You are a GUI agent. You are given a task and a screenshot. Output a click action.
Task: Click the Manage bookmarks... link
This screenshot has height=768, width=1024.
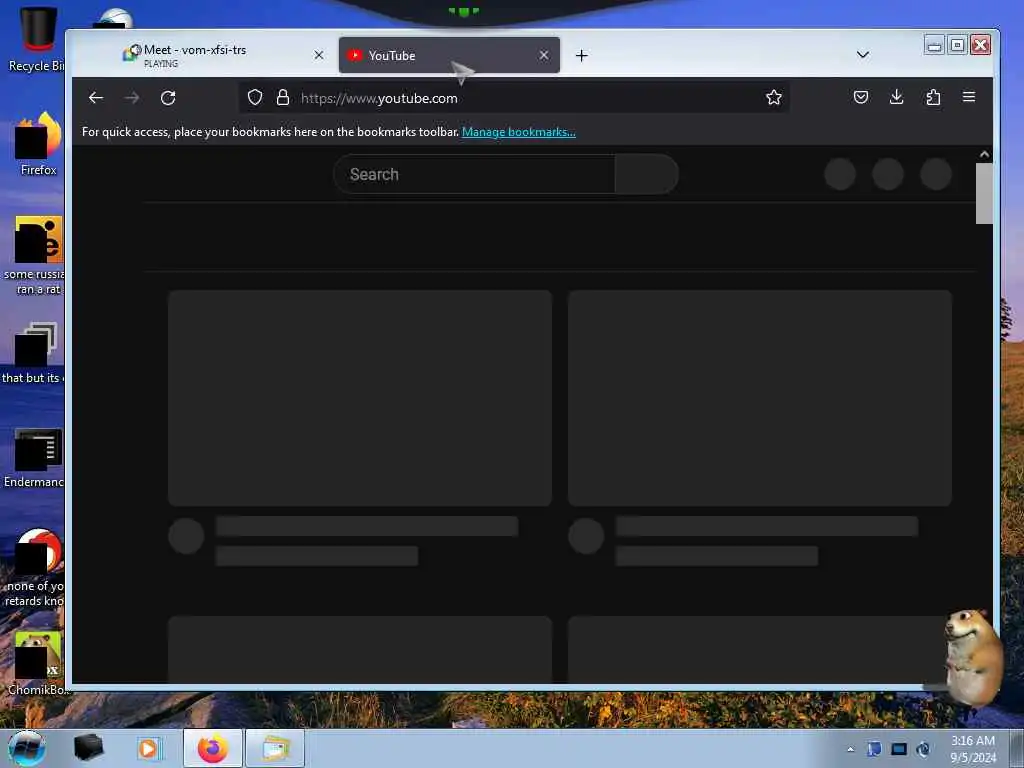tap(519, 132)
